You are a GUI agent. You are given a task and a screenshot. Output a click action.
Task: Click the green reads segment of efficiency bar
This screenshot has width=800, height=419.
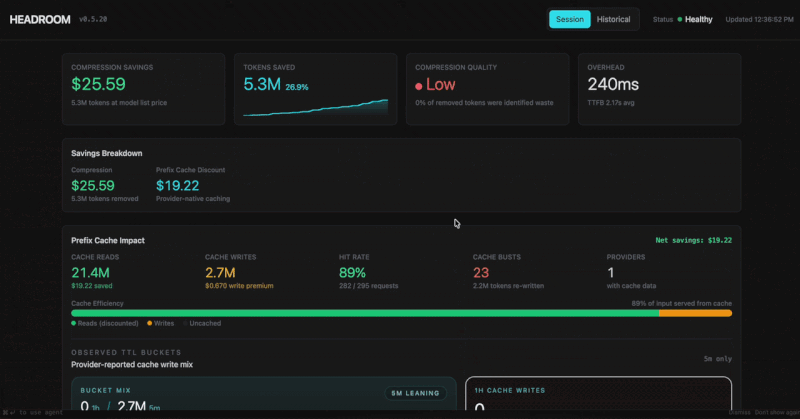(365, 313)
